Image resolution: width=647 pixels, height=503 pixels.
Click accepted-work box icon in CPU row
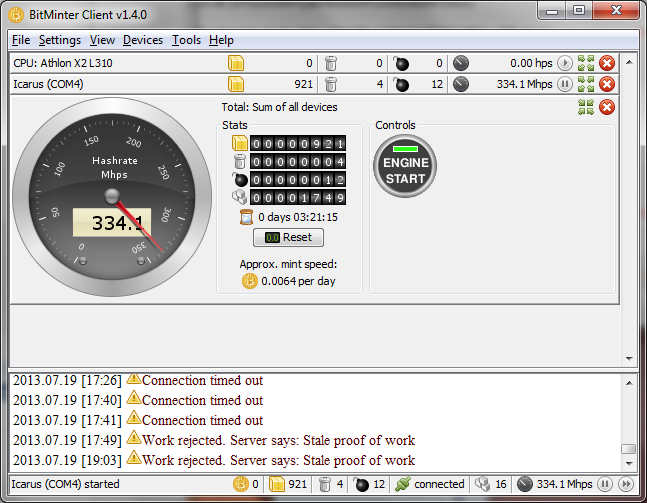[236, 63]
